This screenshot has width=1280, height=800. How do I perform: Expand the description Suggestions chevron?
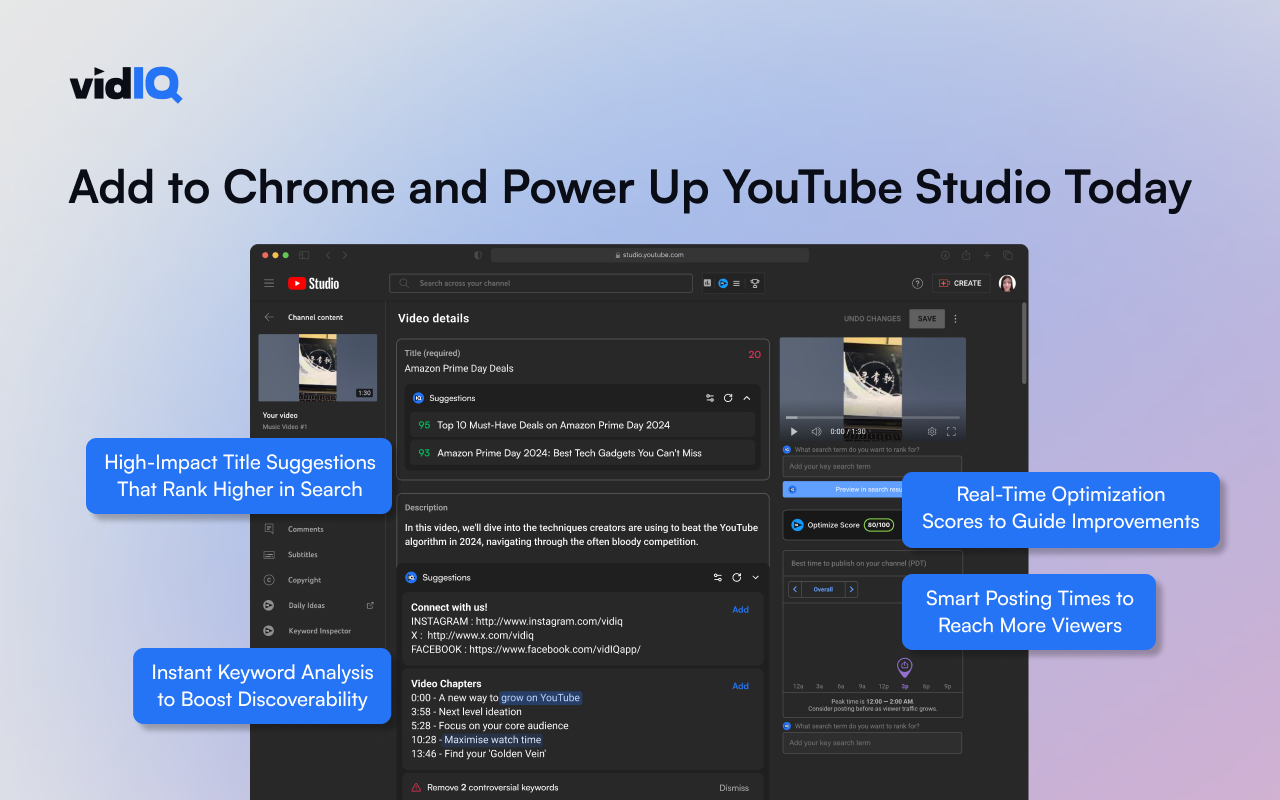coord(755,577)
